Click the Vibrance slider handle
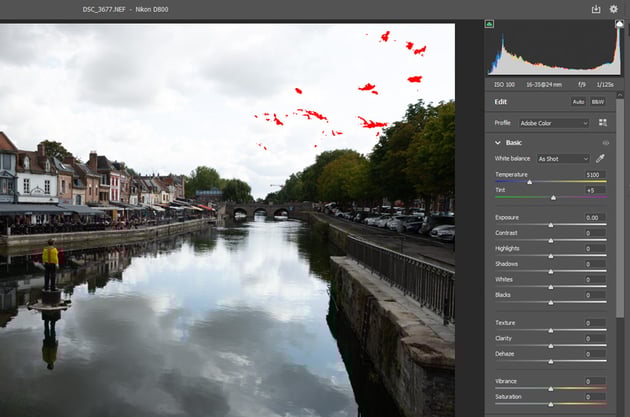The height and width of the screenshot is (417, 630). 550,388
